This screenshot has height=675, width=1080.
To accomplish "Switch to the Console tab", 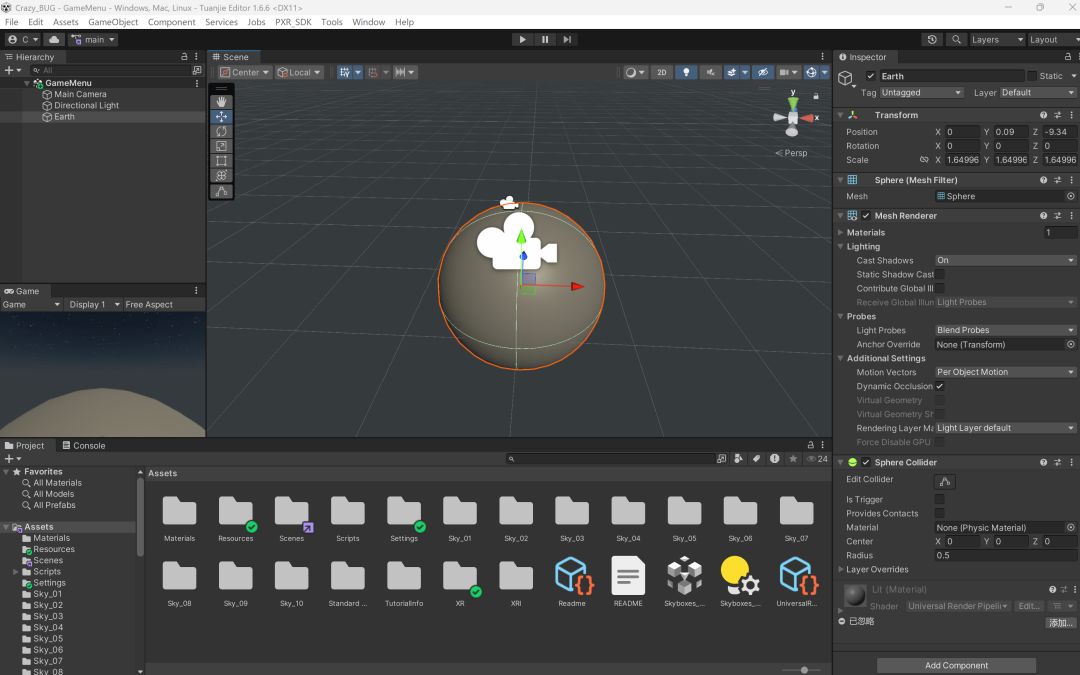I will coord(83,446).
